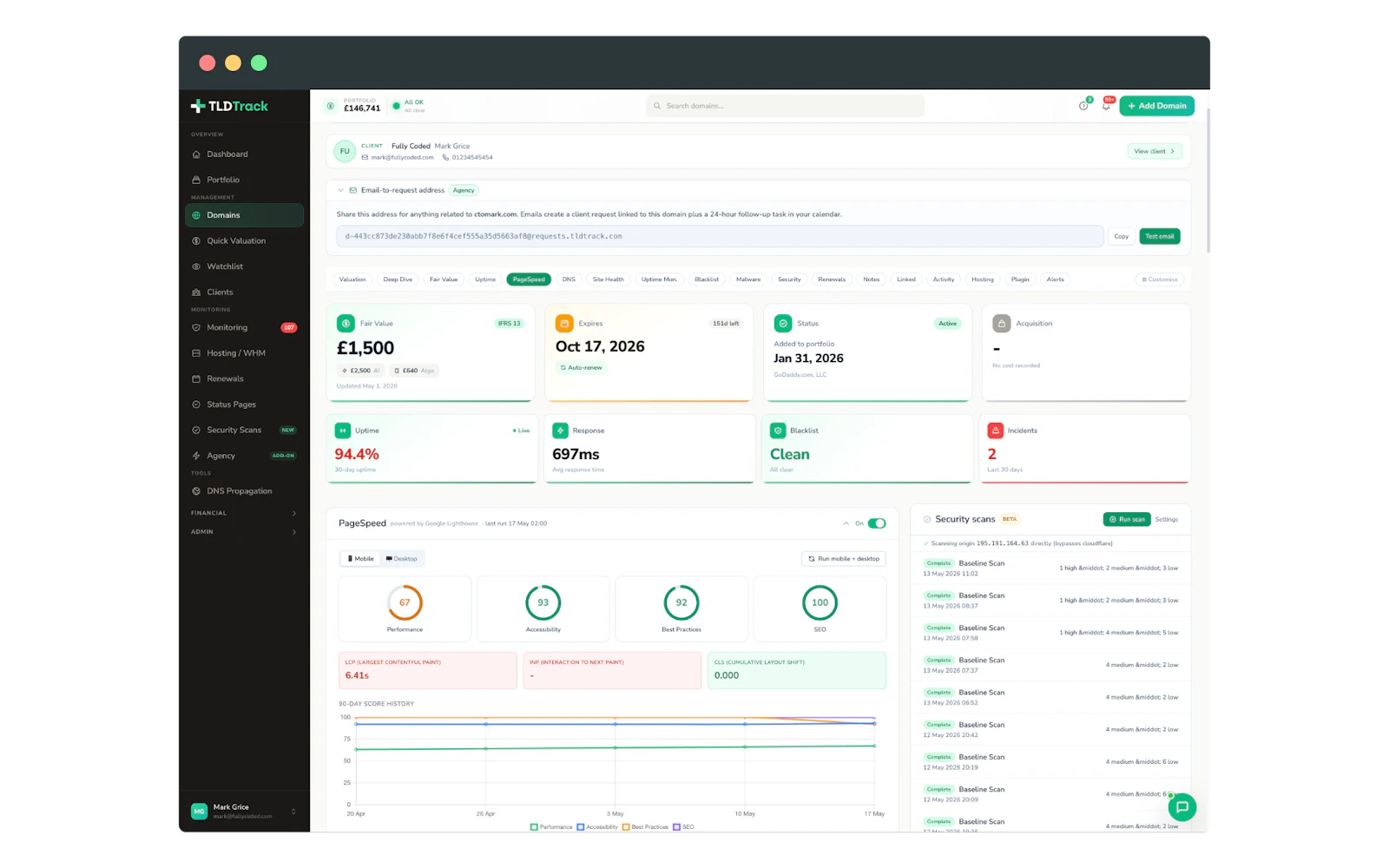Image resolution: width=1389 pixels, height=868 pixels.
Task: Click the FU client avatar
Action: coord(345,151)
